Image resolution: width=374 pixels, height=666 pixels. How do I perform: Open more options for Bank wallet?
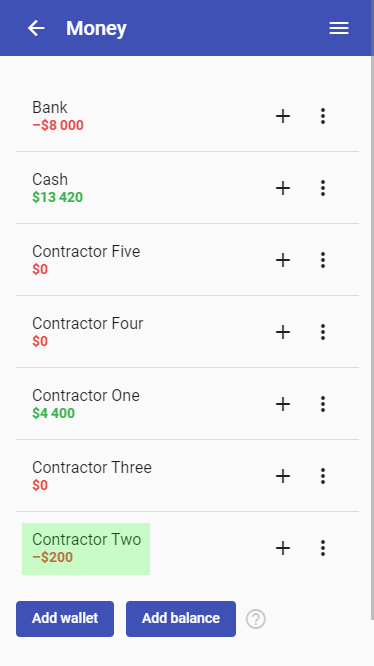pyautogui.click(x=323, y=116)
